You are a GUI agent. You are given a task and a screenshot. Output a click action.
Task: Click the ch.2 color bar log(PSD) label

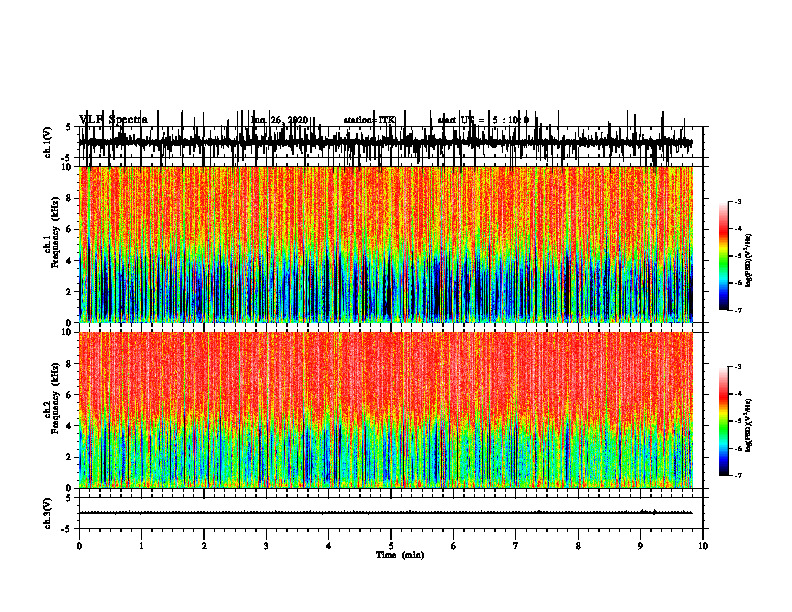click(749, 425)
